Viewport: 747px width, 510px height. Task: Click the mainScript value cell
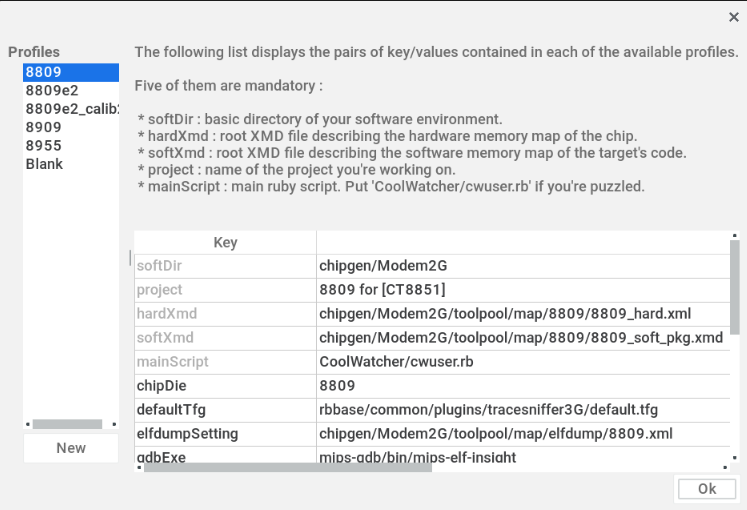click(x=522, y=362)
